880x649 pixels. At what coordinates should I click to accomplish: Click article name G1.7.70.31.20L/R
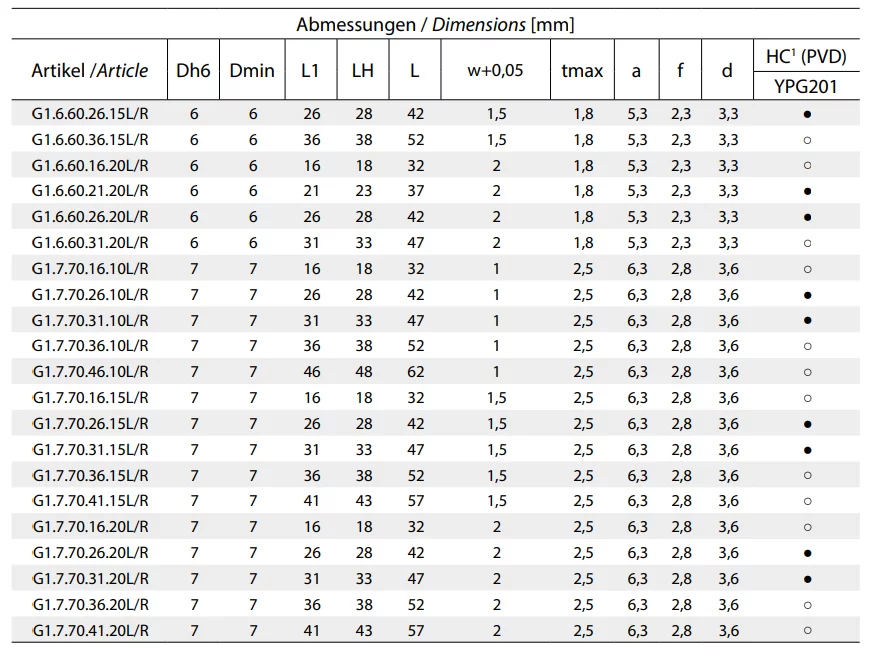90,579
